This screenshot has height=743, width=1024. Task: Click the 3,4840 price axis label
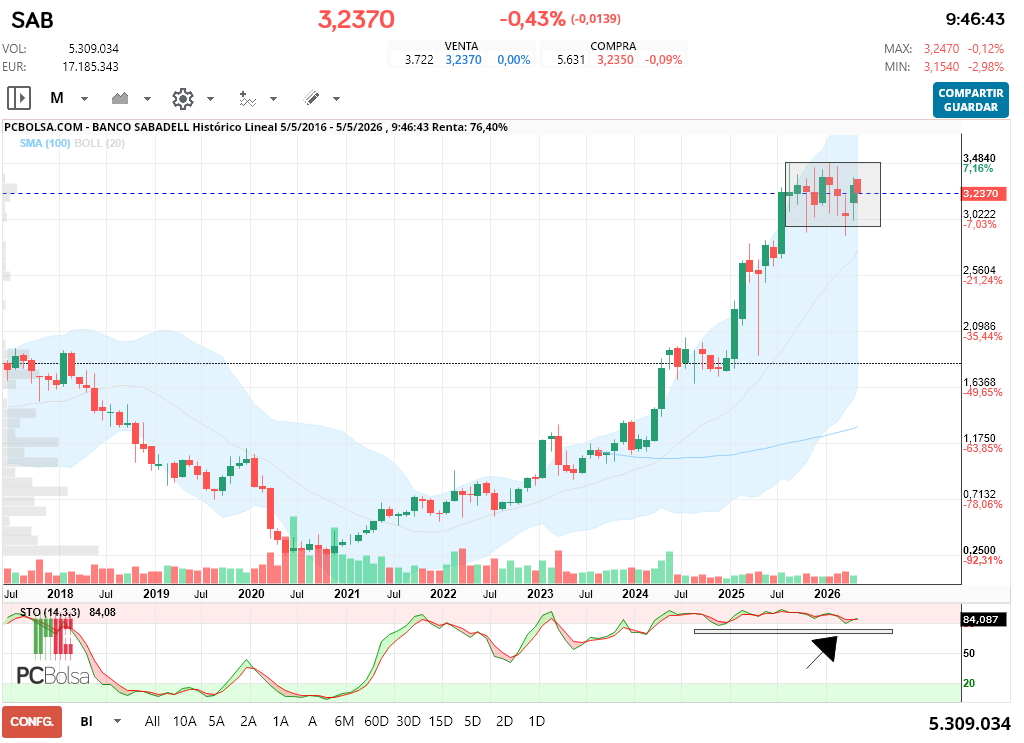[x=979, y=158]
